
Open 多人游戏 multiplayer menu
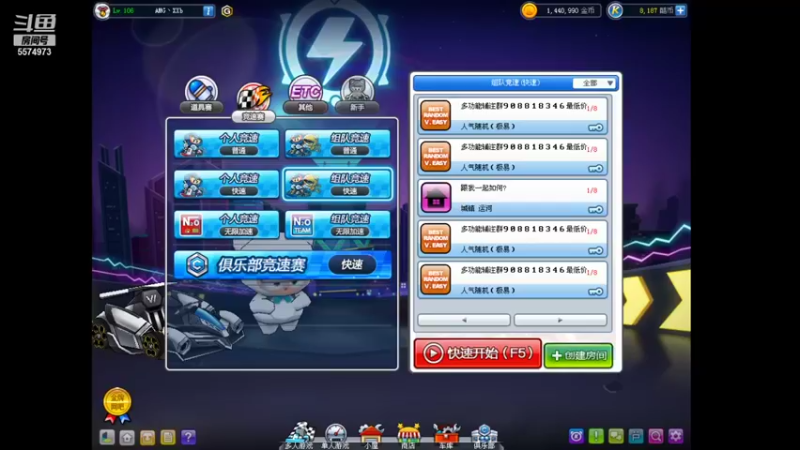pos(299,435)
